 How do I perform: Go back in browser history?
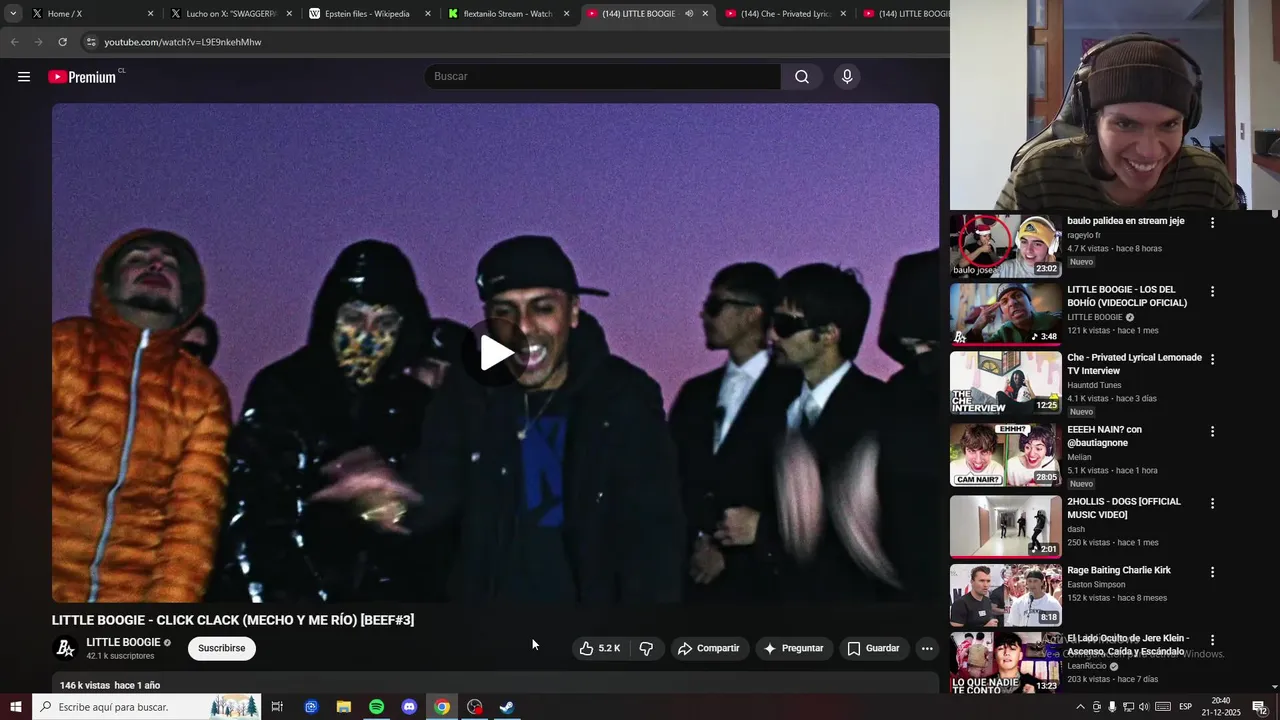tap(14, 42)
